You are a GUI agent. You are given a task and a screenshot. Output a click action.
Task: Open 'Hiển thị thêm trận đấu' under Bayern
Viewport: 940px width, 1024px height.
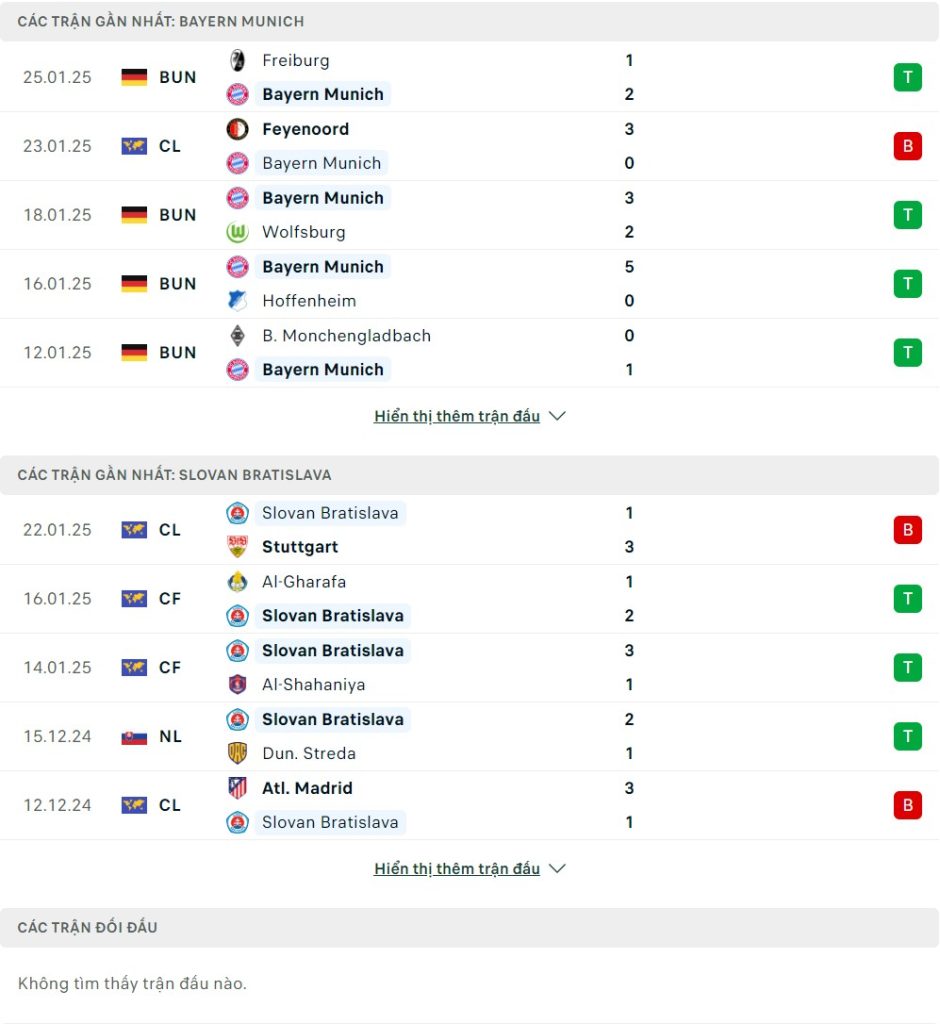tap(457, 416)
